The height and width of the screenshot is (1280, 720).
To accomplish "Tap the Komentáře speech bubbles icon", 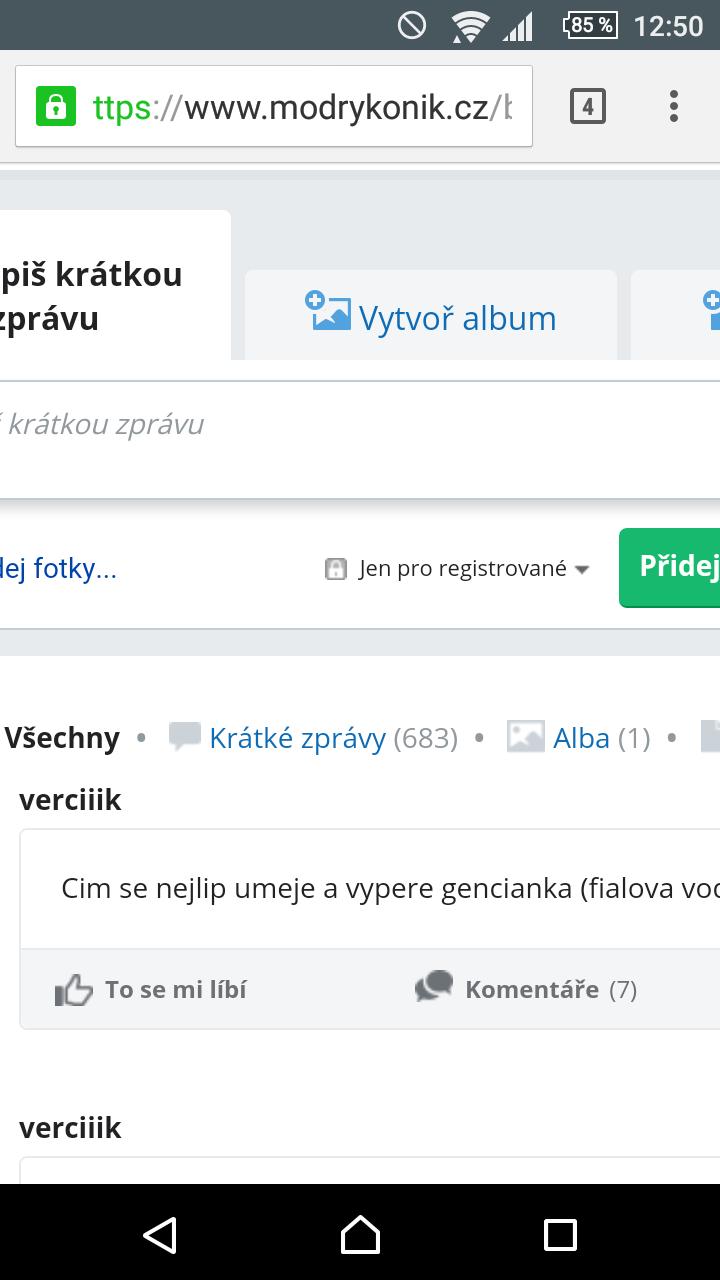I will pyautogui.click(x=434, y=988).
